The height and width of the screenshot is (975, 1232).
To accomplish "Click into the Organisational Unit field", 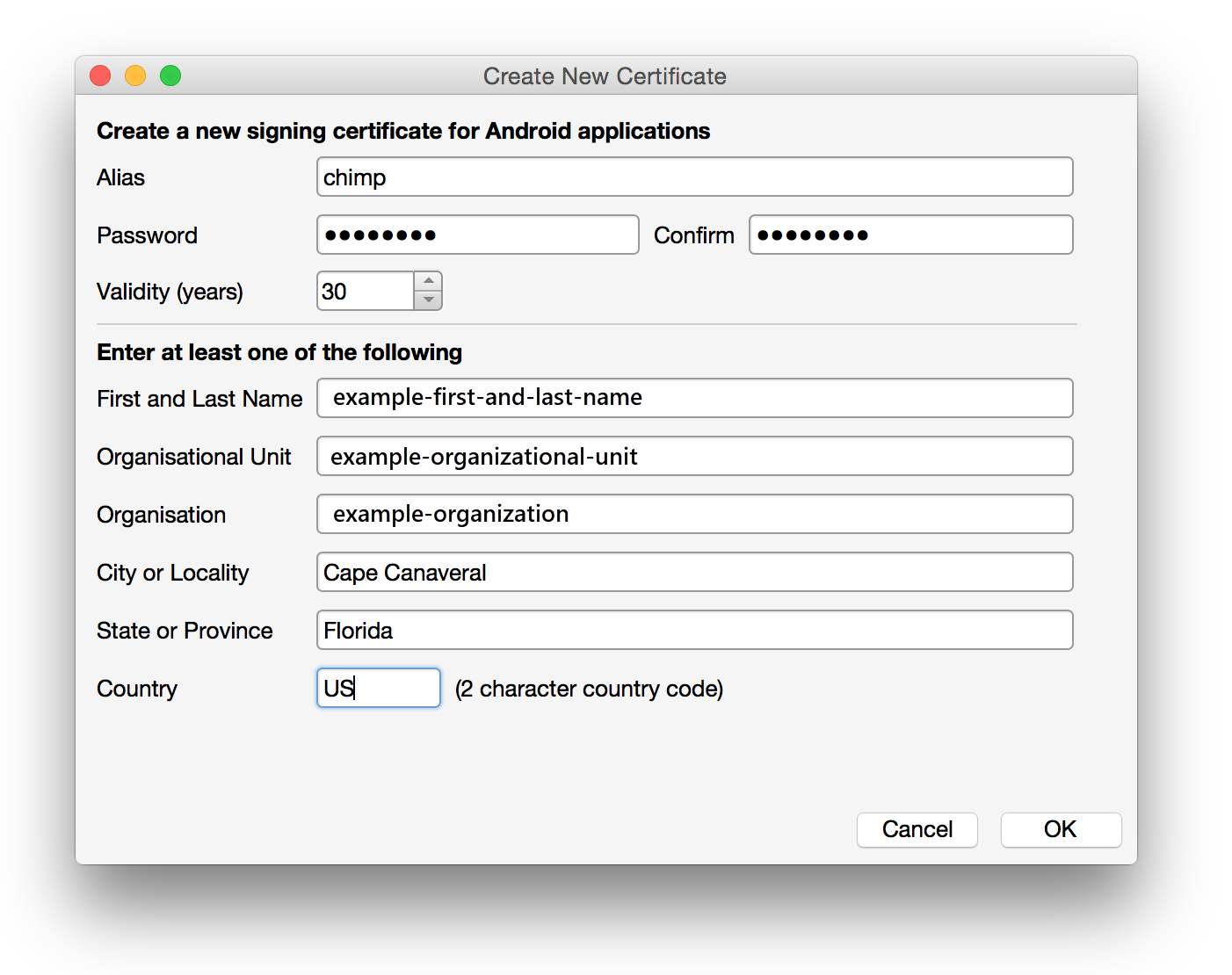I will [x=694, y=457].
